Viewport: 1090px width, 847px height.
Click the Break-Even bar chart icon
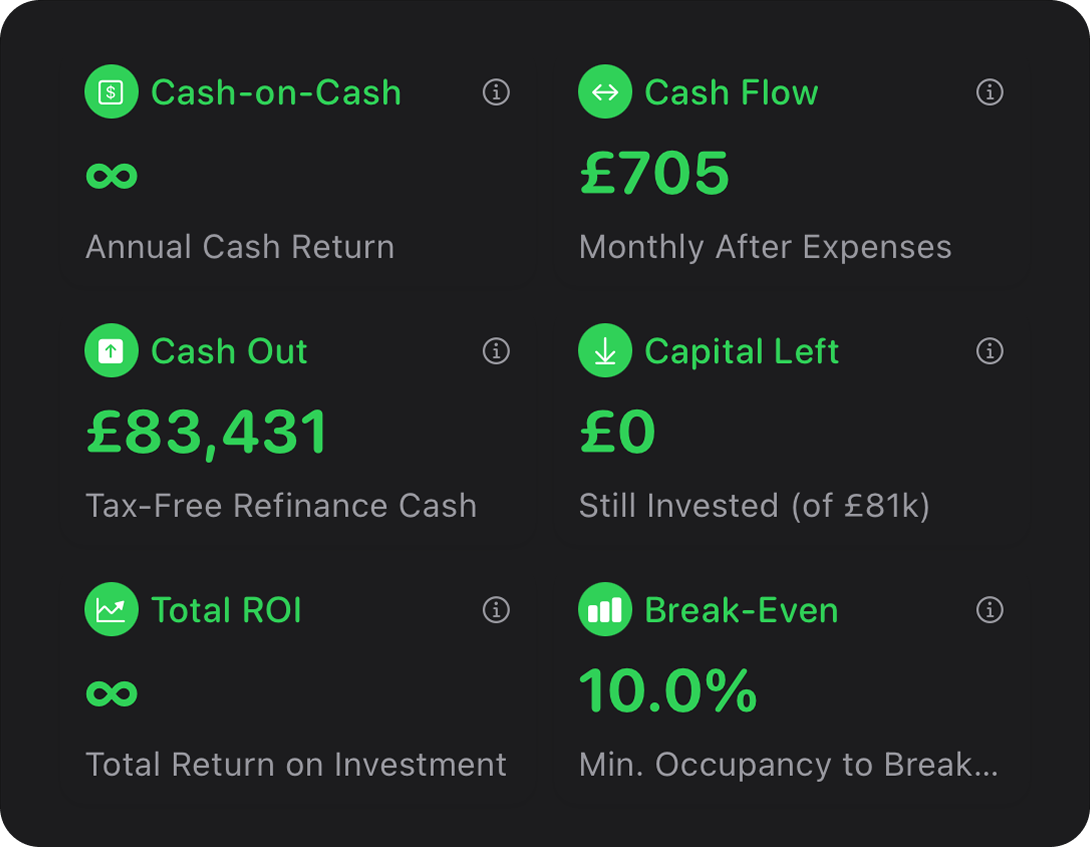pos(605,609)
